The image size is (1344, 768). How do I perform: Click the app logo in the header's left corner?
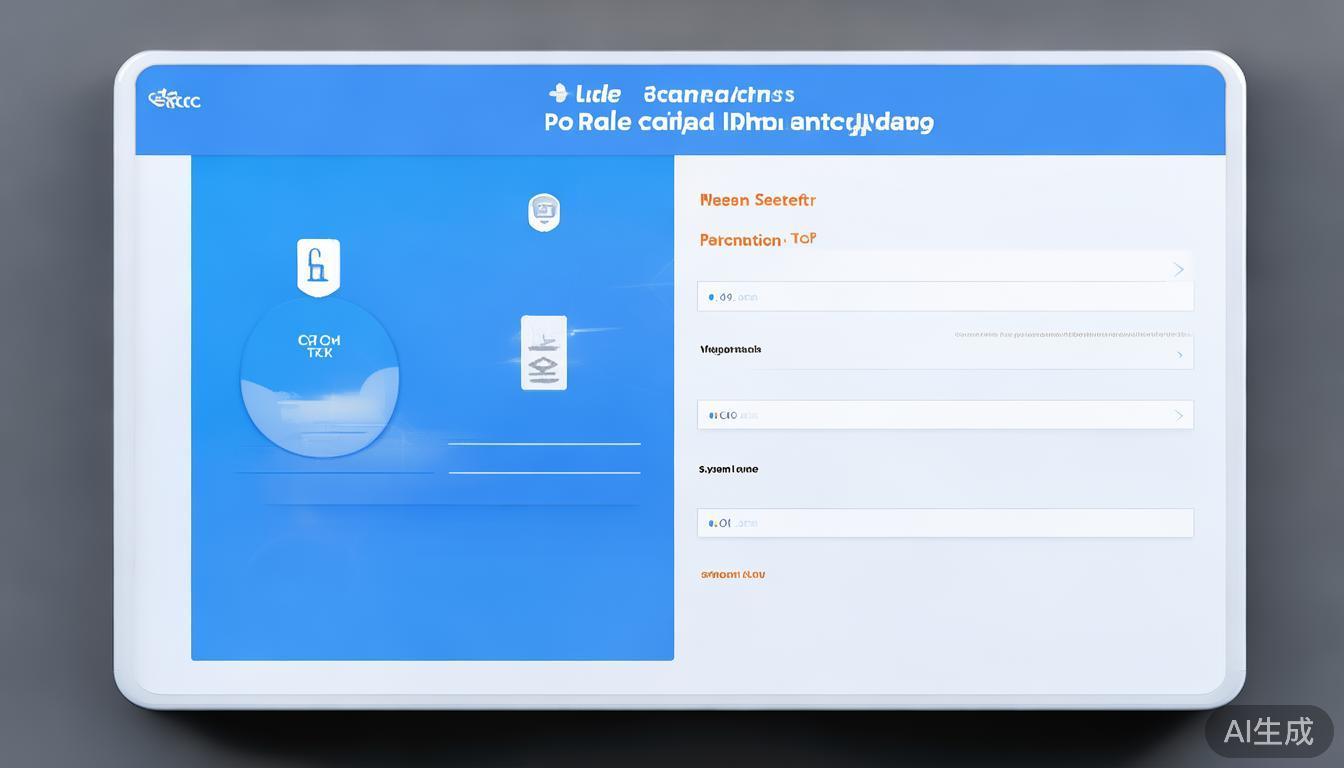[x=175, y=100]
